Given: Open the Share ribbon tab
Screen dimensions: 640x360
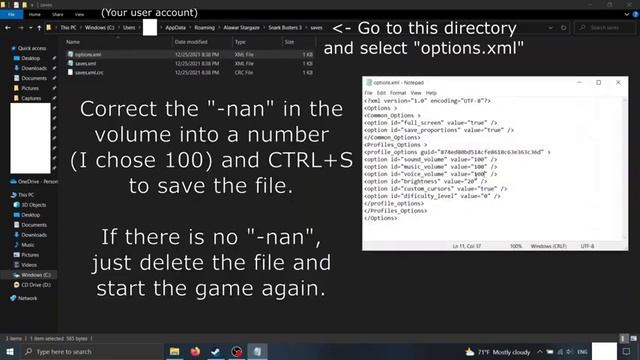Looking at the screenshot, I should point(58,14).
